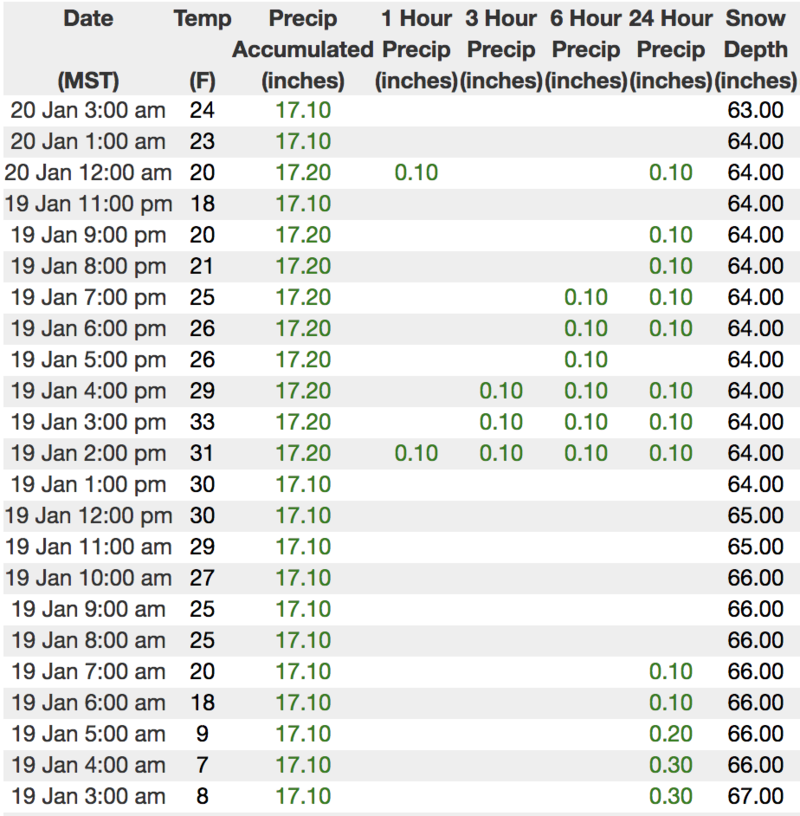Click the 67.00 snow depth value
Screen dimensions: 800x816
click(x=755, y=797)
